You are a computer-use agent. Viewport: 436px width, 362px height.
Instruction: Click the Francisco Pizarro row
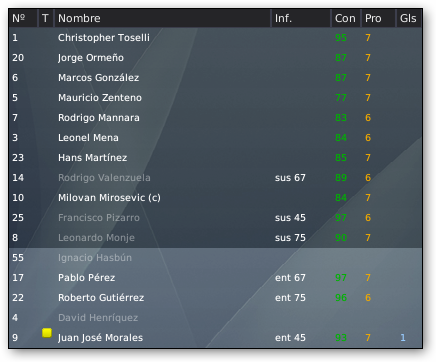click(215, 218)
